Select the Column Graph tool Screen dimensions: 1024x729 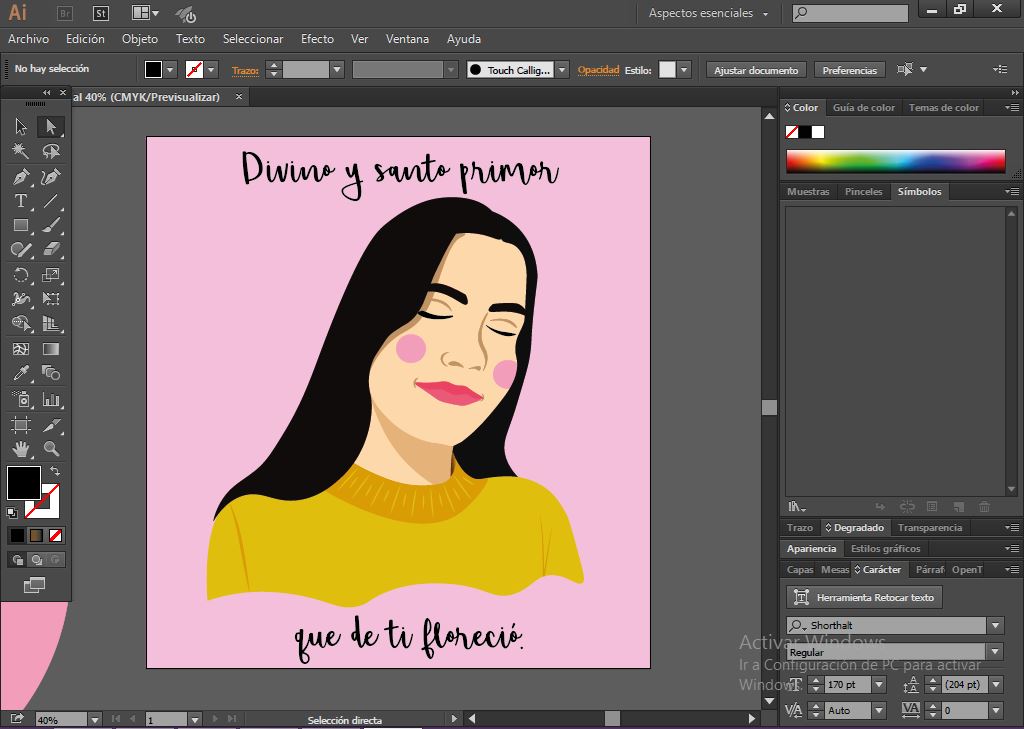51,399
